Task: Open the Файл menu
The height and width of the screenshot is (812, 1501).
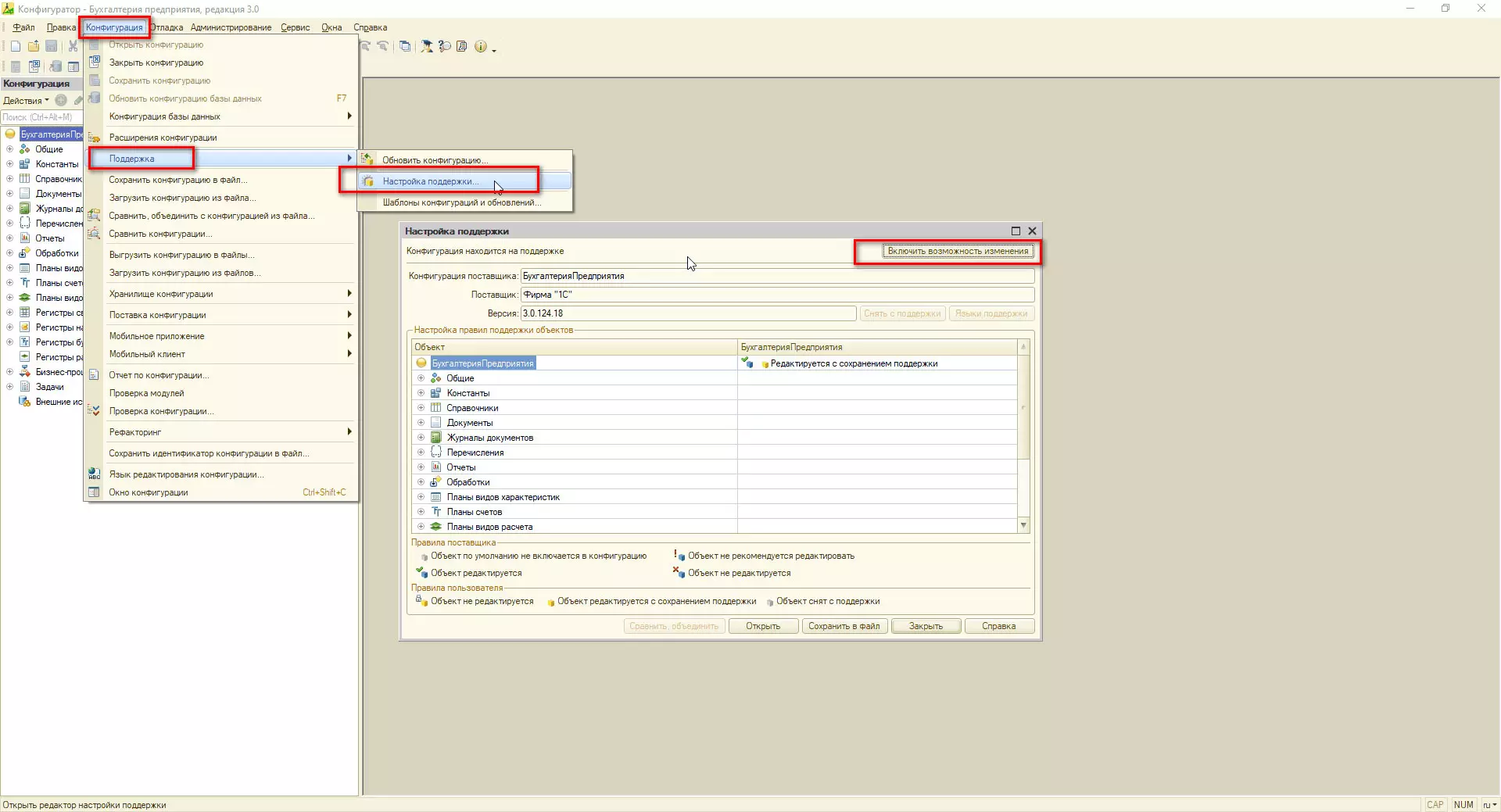Action: (x=23, y=27)
